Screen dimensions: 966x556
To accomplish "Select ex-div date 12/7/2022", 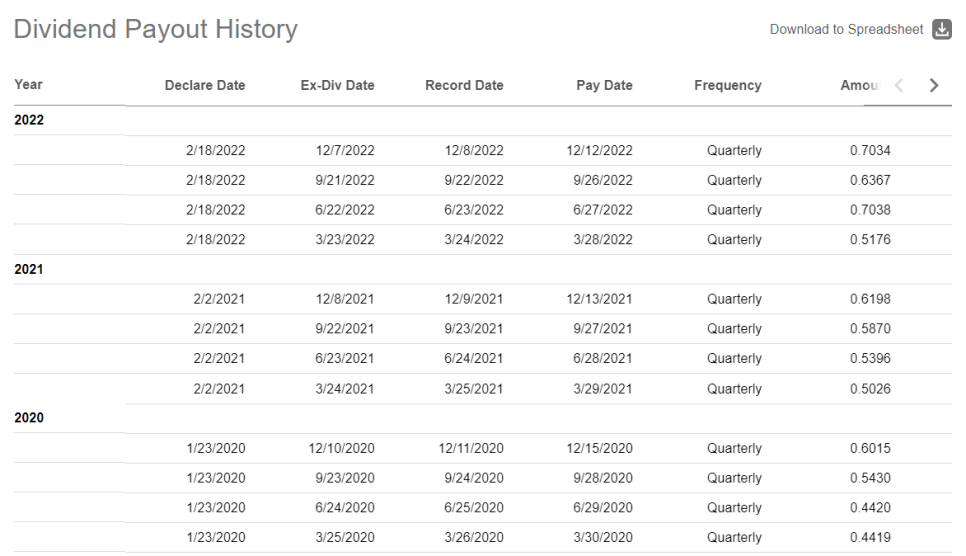I will [x=345, y=150].
